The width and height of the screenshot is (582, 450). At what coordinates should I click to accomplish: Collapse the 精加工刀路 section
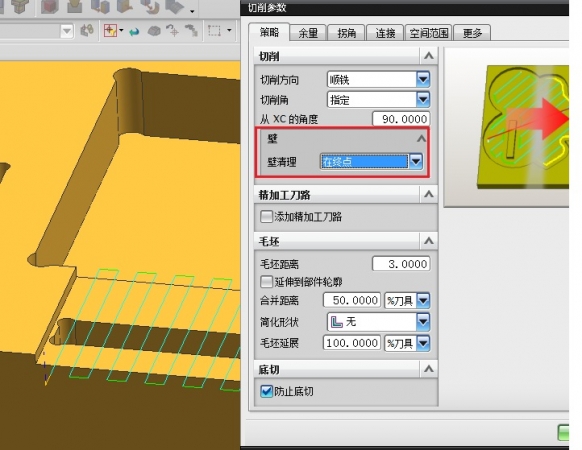[429, 194]
